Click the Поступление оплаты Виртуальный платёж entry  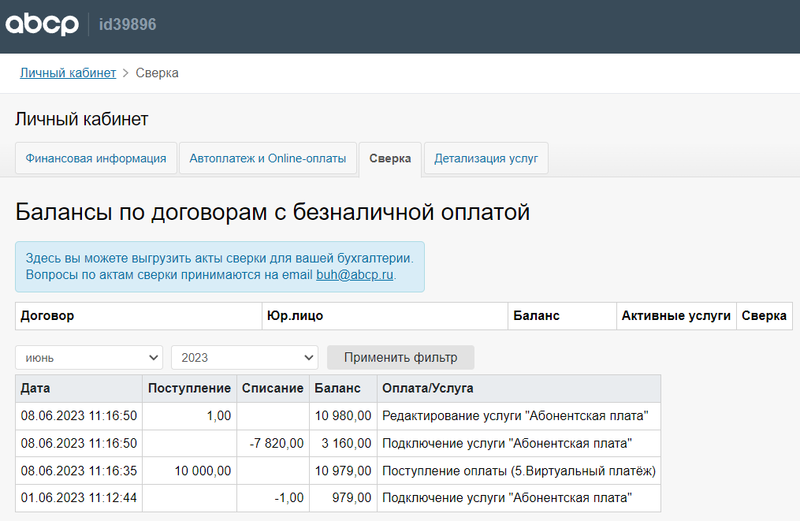pyautogui.click(x=518, y=471)
